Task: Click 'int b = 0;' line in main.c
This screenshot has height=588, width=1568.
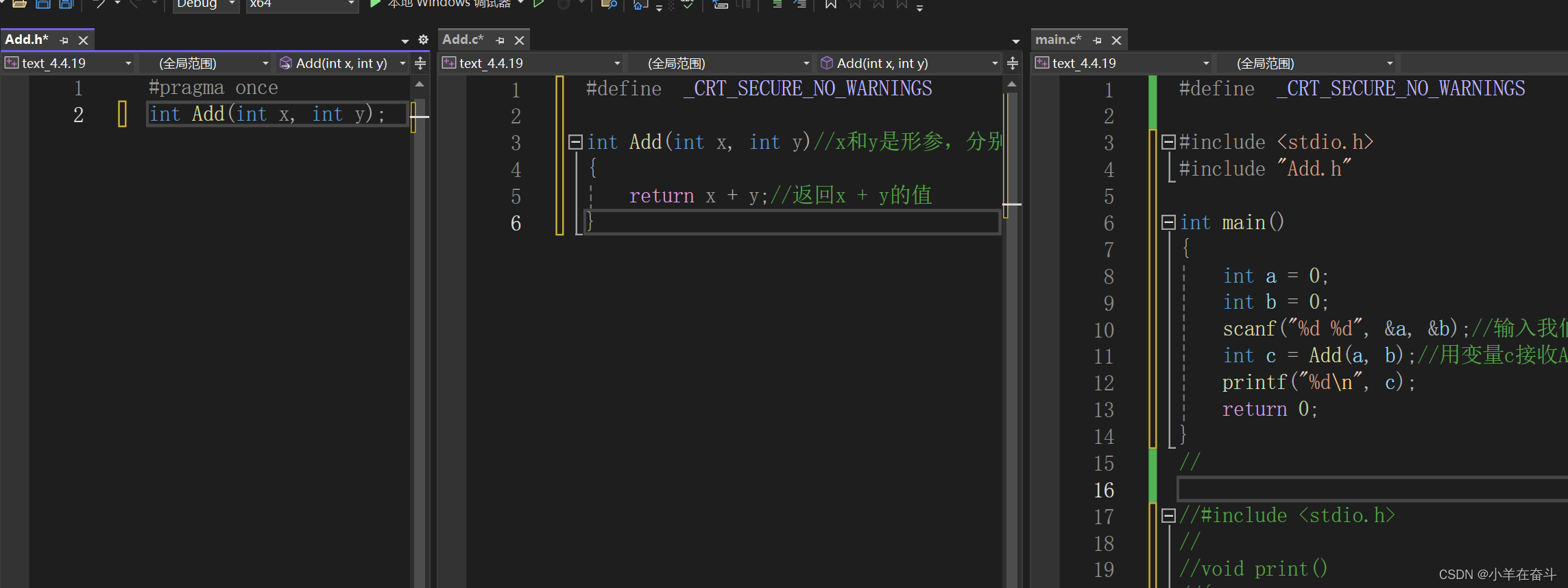Action: coord(1275,302)
